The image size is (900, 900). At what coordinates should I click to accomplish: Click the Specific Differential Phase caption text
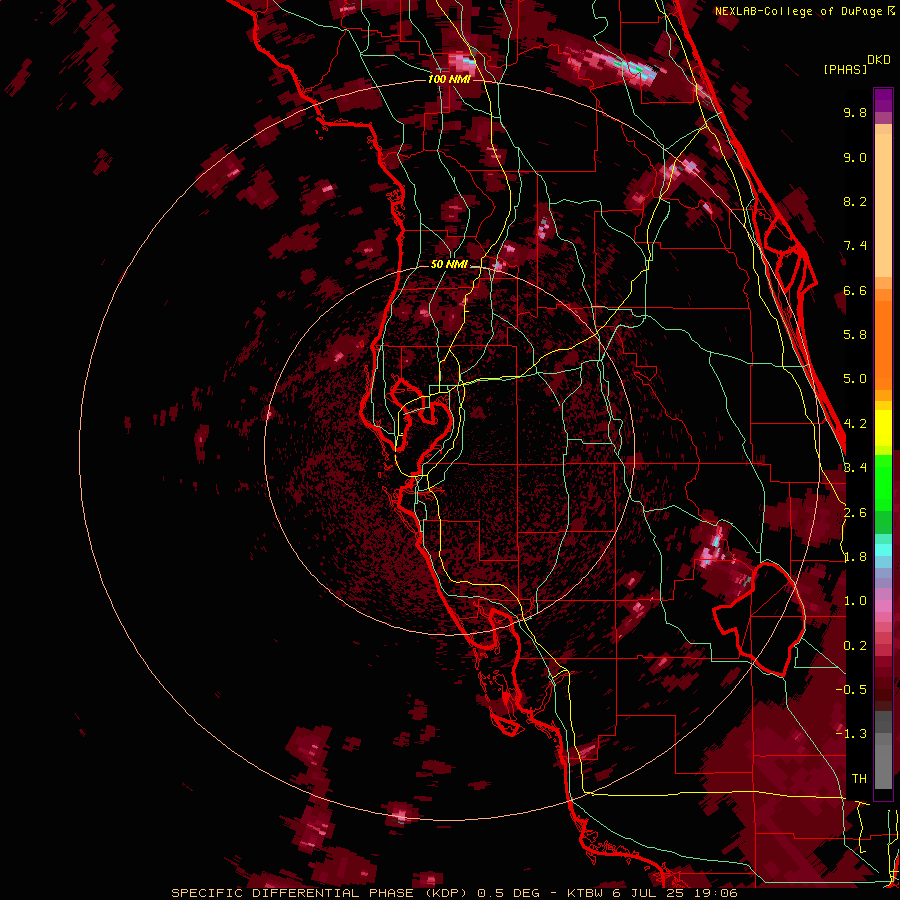click(455, 893)
